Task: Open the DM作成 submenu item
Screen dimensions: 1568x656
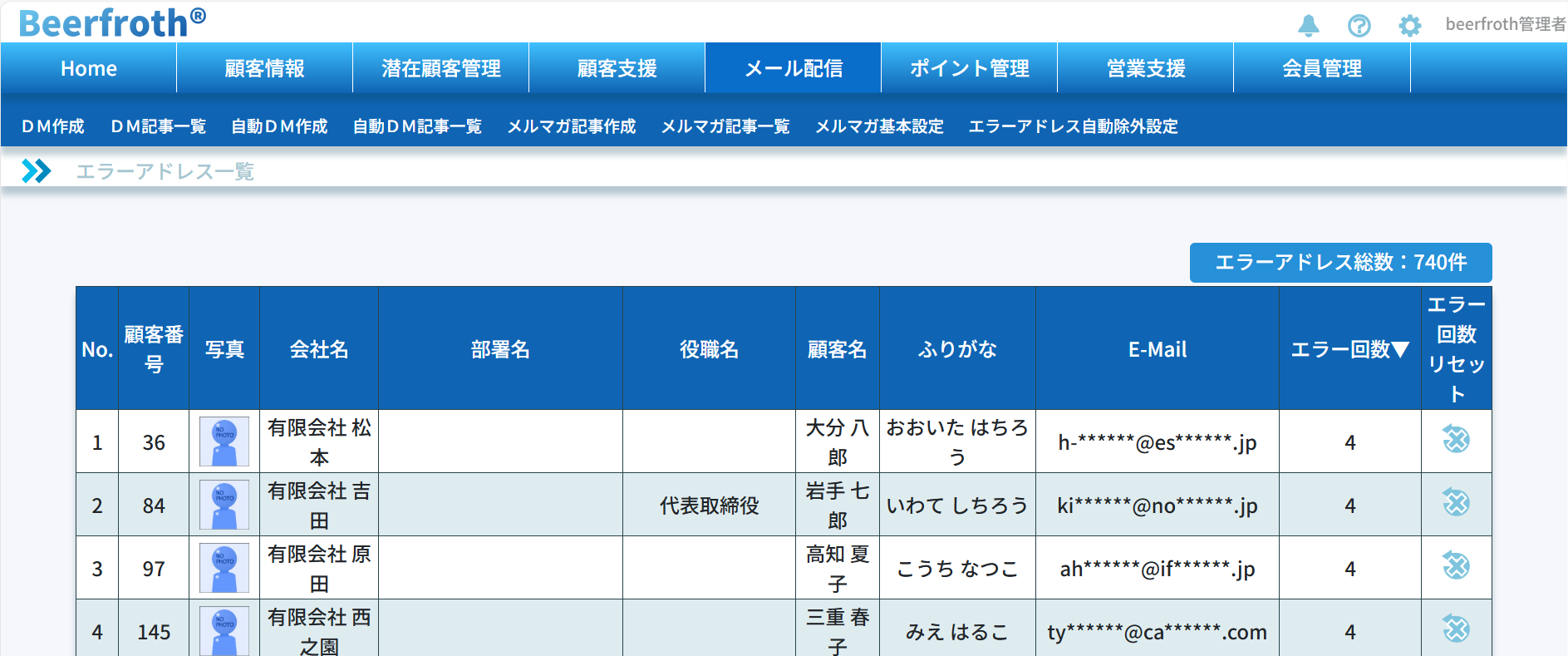Action: [x=53, y=126]
